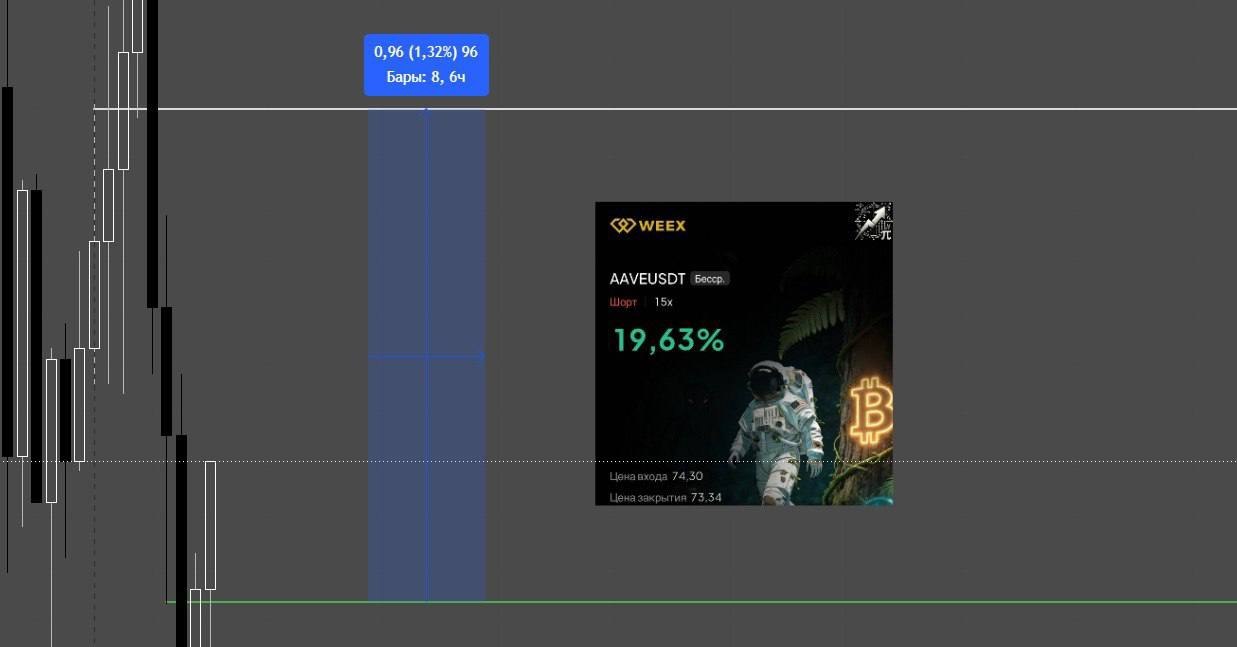This screenshot has width=1237, height=647.
Task: Click the Бесср. badge next to AAVEUSDT
Action: [x=710, y=279]
